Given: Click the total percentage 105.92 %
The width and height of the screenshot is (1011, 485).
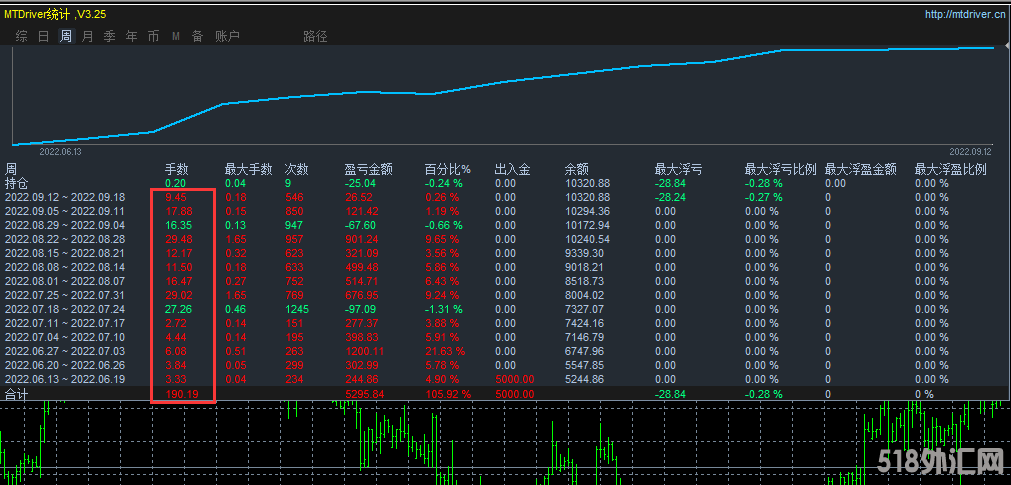Looking at the screenshot, I should tap(447, 394).
